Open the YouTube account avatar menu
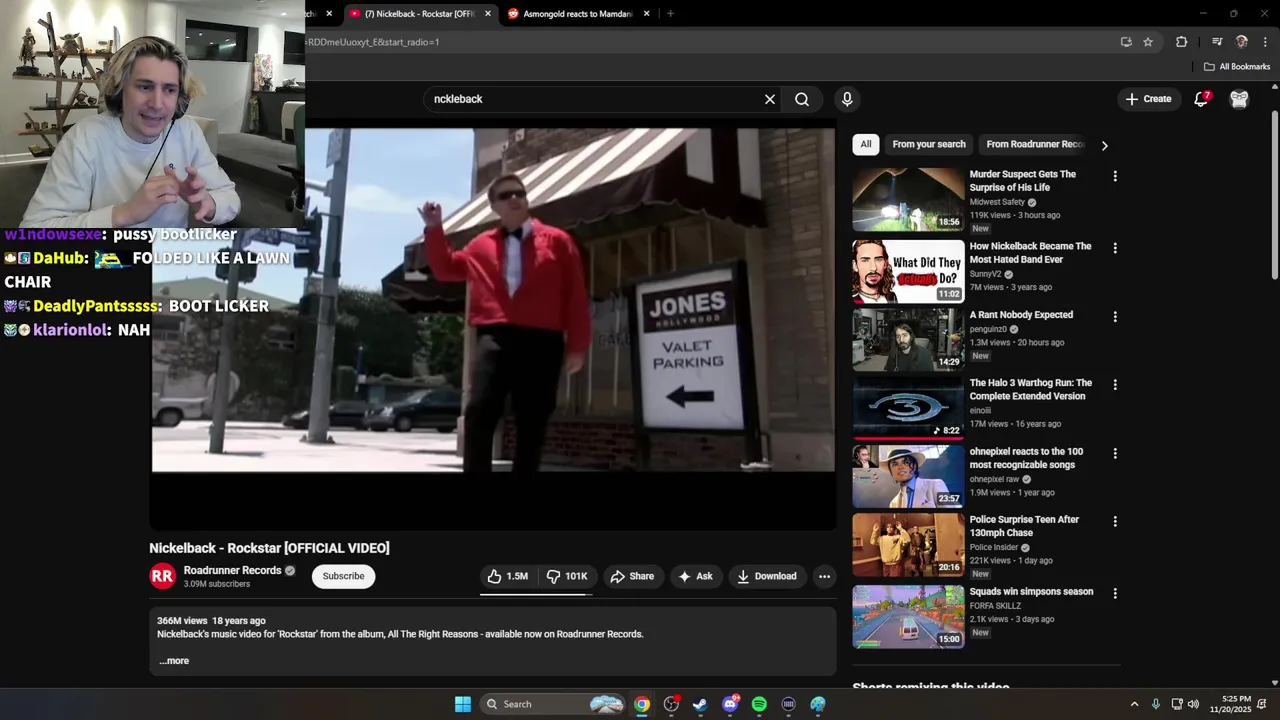 coord(1239,99)
